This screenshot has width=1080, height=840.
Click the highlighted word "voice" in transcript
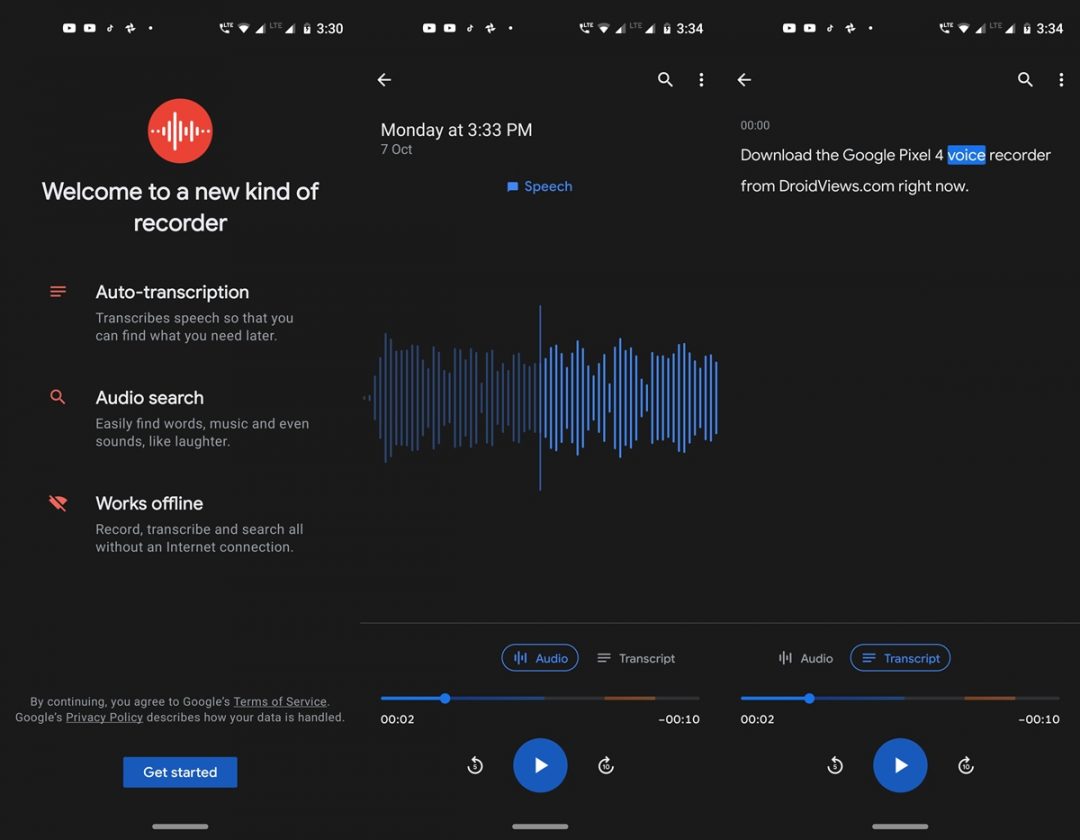966,155
